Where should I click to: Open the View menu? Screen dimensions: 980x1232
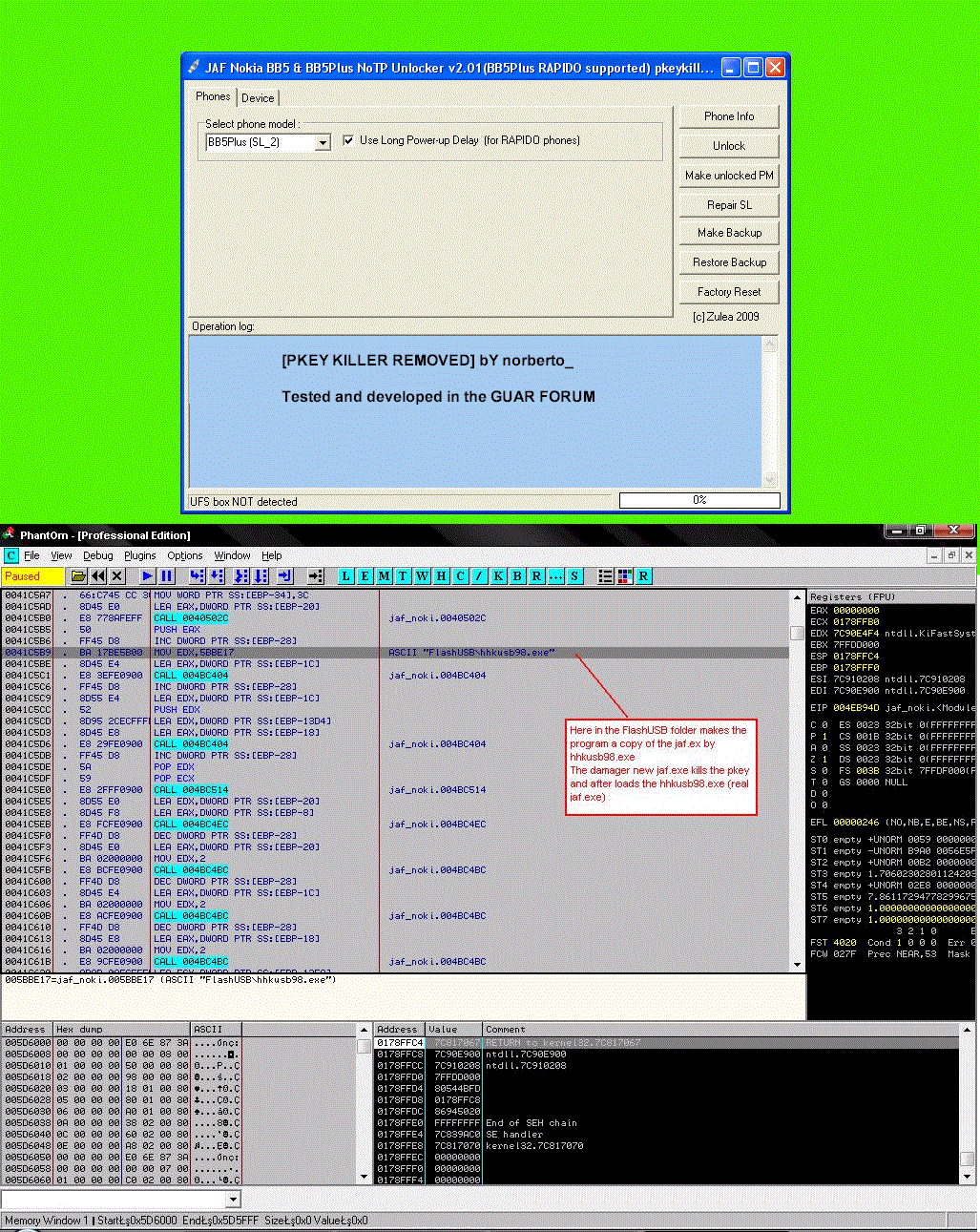61,555
